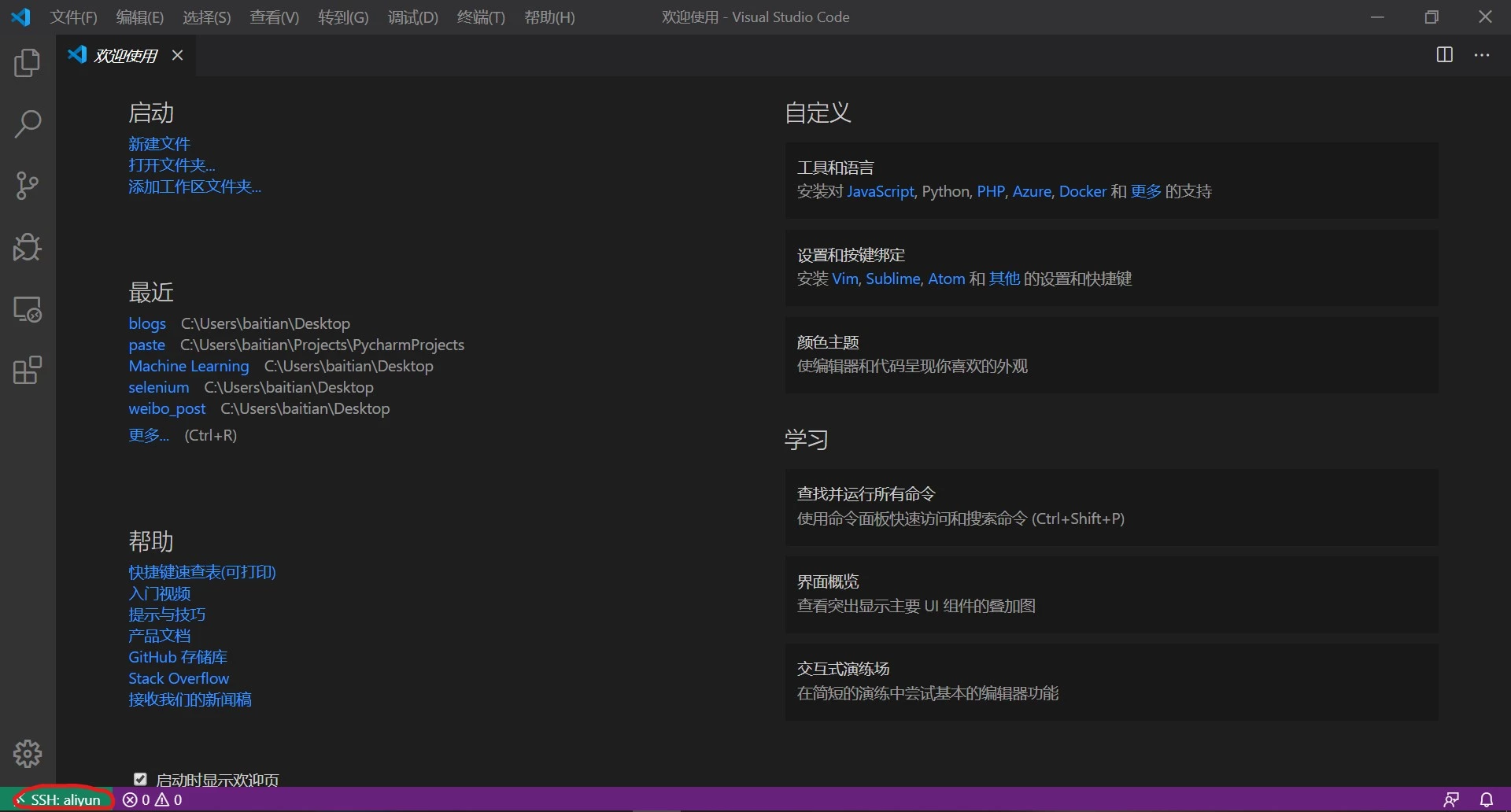Open the 查看(V) menu
Screen dimensions: 1511x812
275,17
